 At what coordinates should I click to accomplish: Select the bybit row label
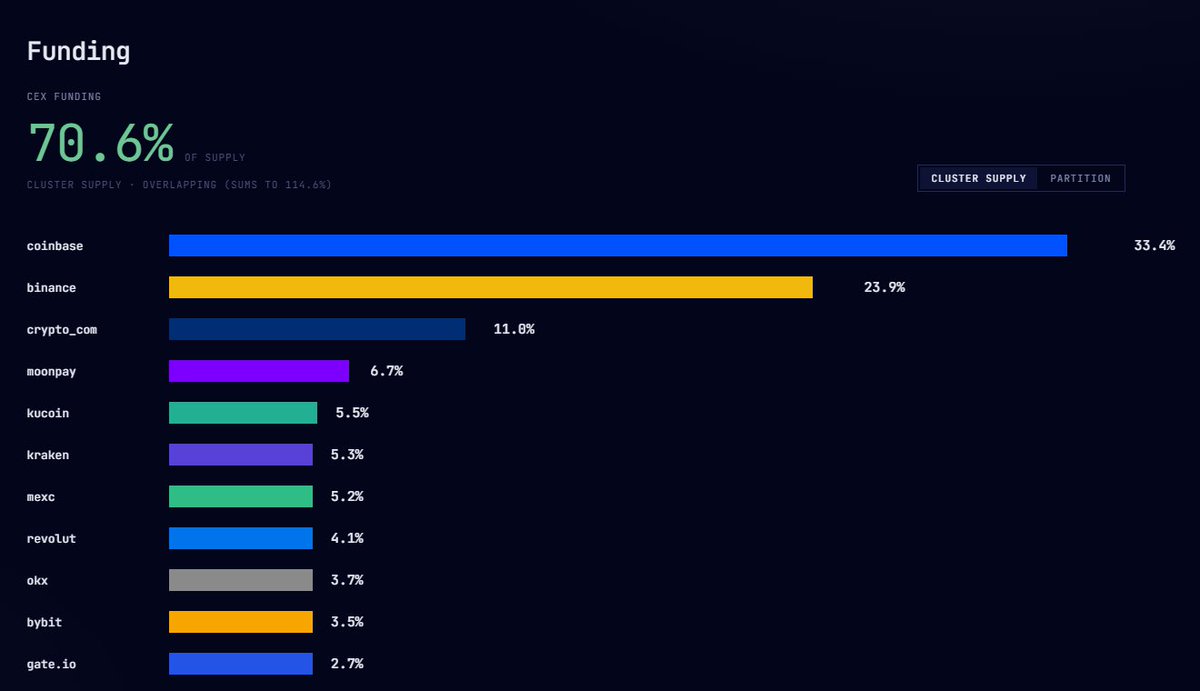tap(44, 622)
